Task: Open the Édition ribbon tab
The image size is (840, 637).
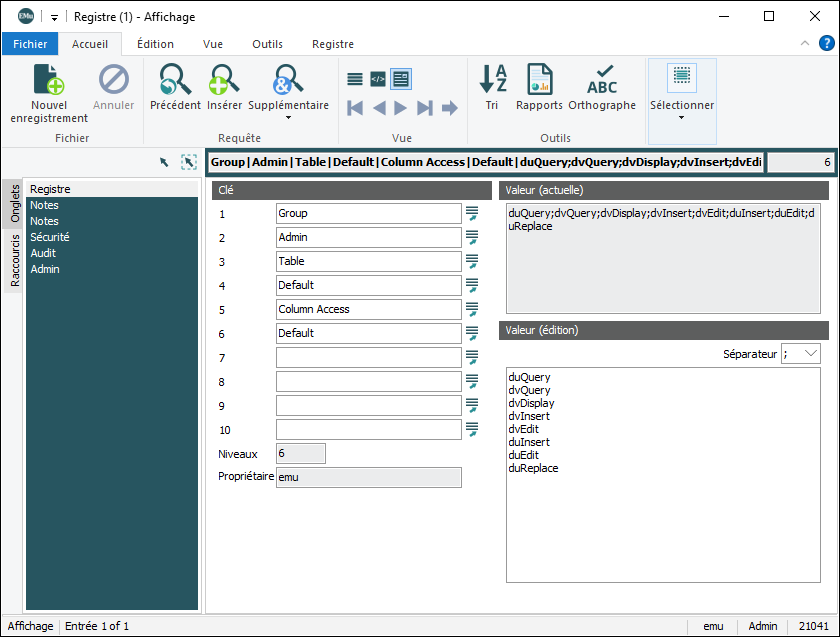Action: click(x=155, y=44)
